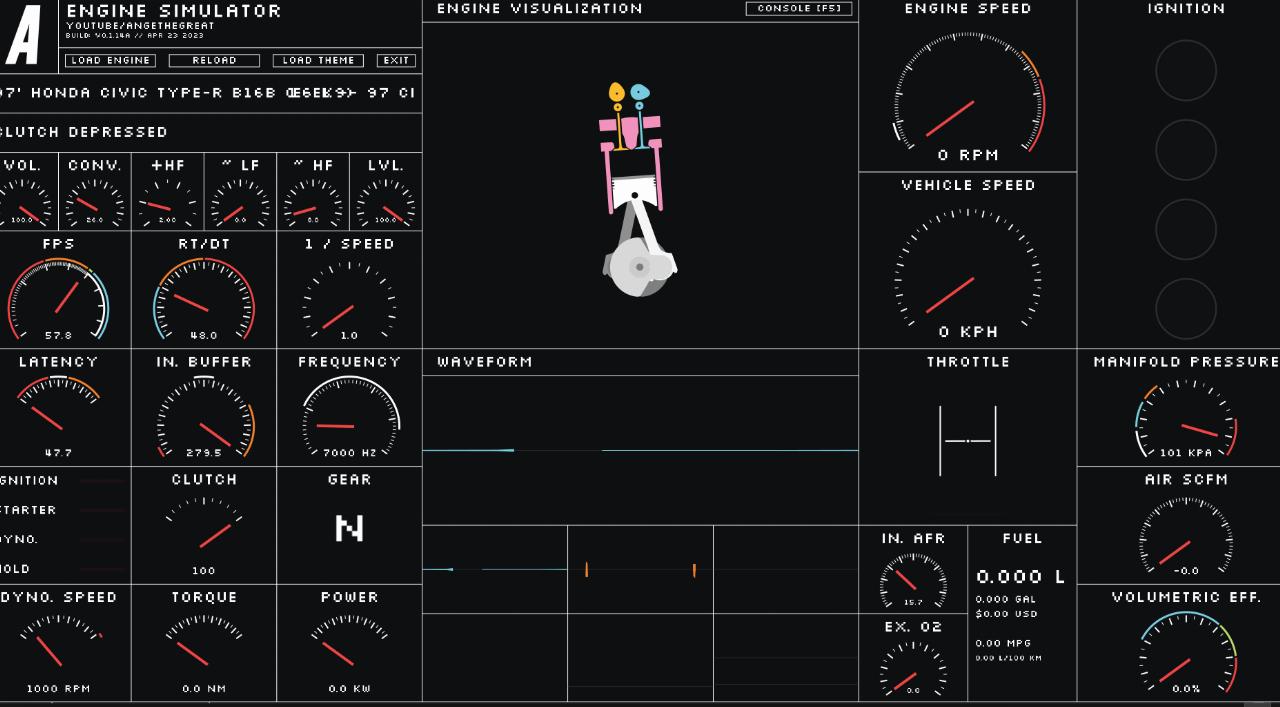
Task: Click the top ignition cylinder indicator
Action: coord(1185,71)
